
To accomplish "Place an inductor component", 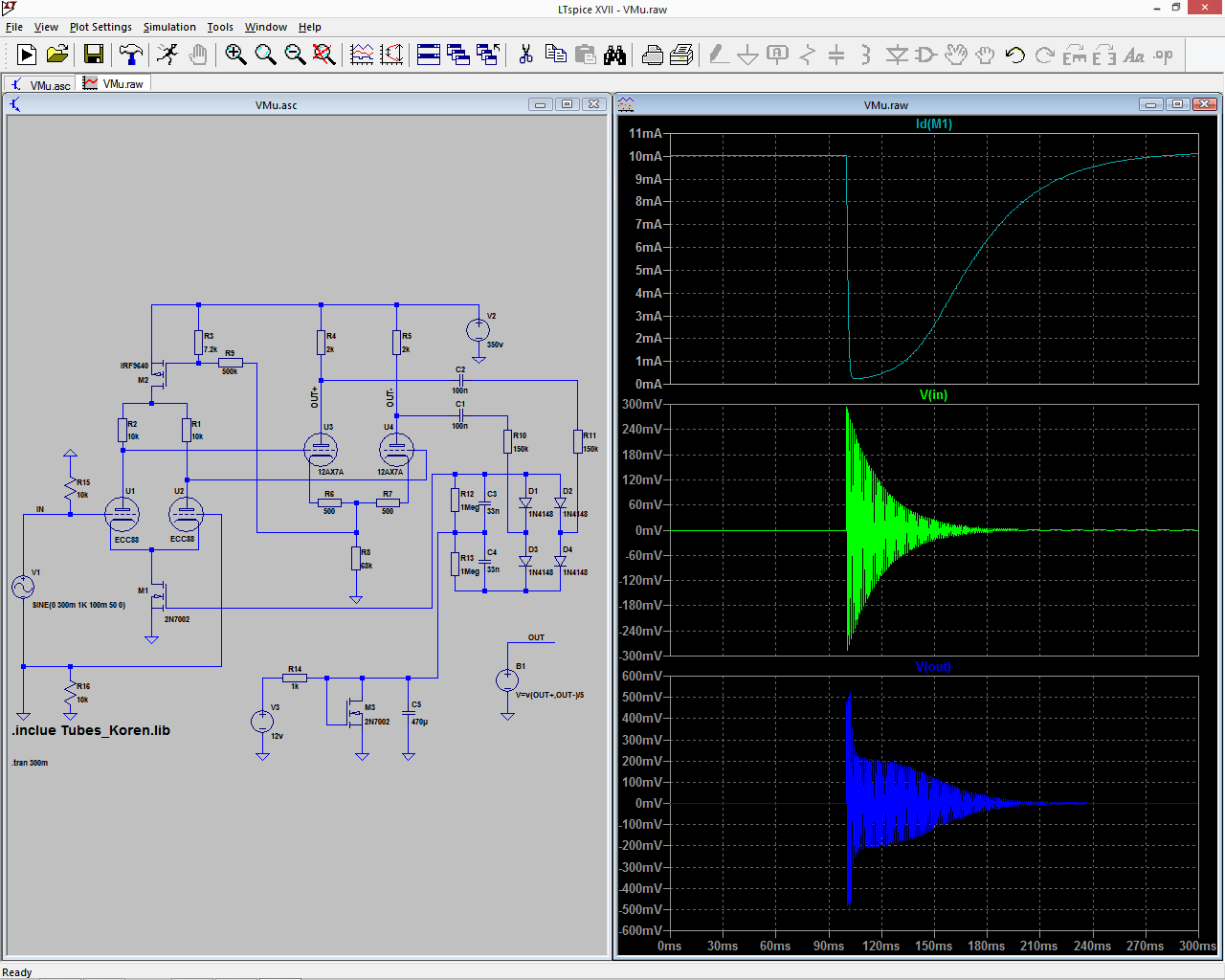I will (866, 55).
